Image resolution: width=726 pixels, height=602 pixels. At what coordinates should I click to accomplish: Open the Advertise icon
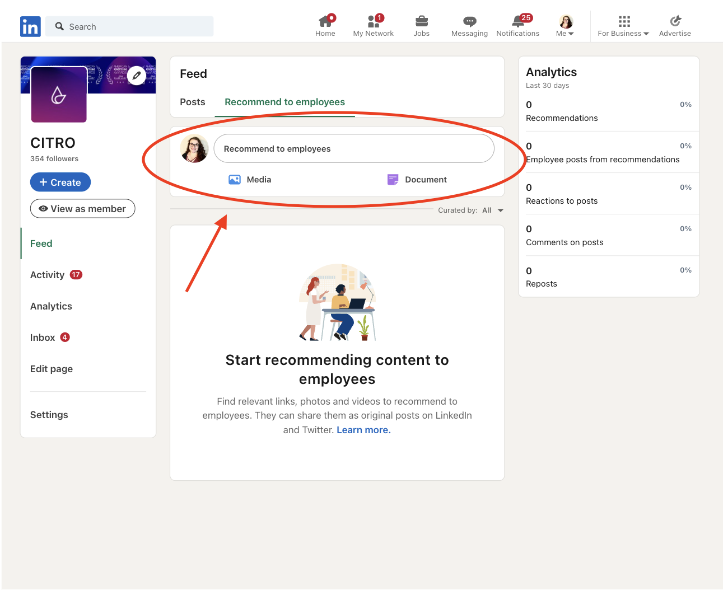click(675, 21)
